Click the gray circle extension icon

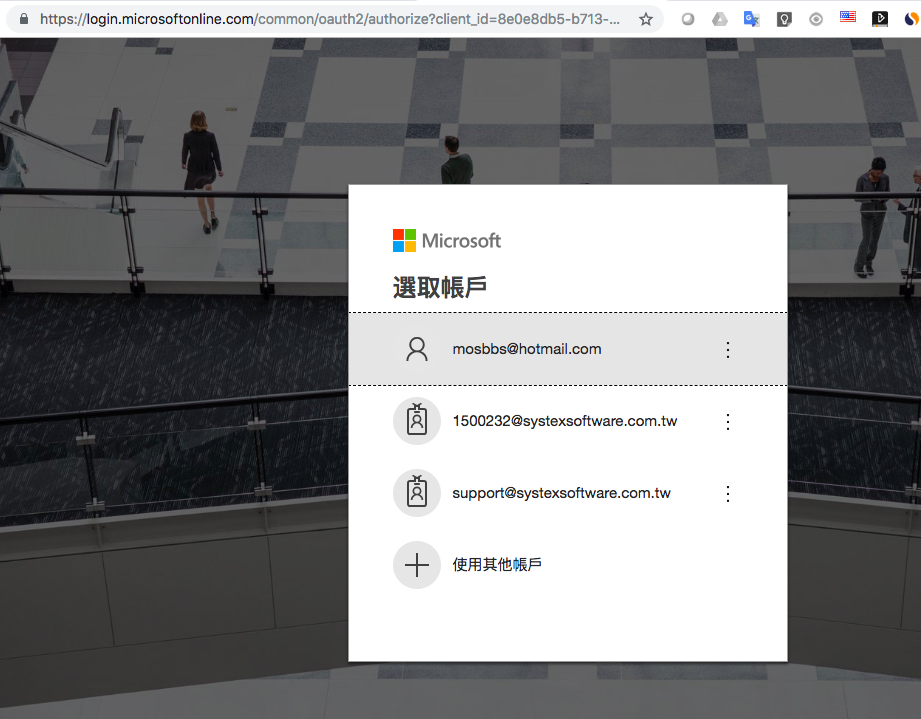point(687,19)
